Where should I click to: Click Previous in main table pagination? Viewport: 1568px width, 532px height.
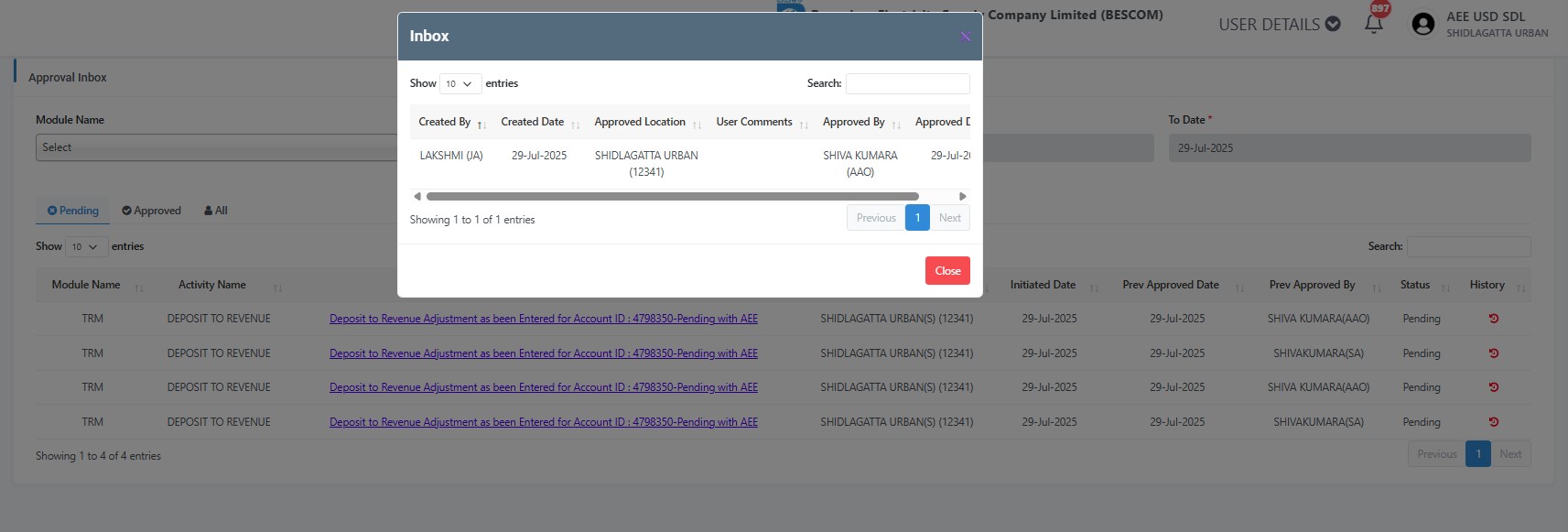[x=1436, y=454]
